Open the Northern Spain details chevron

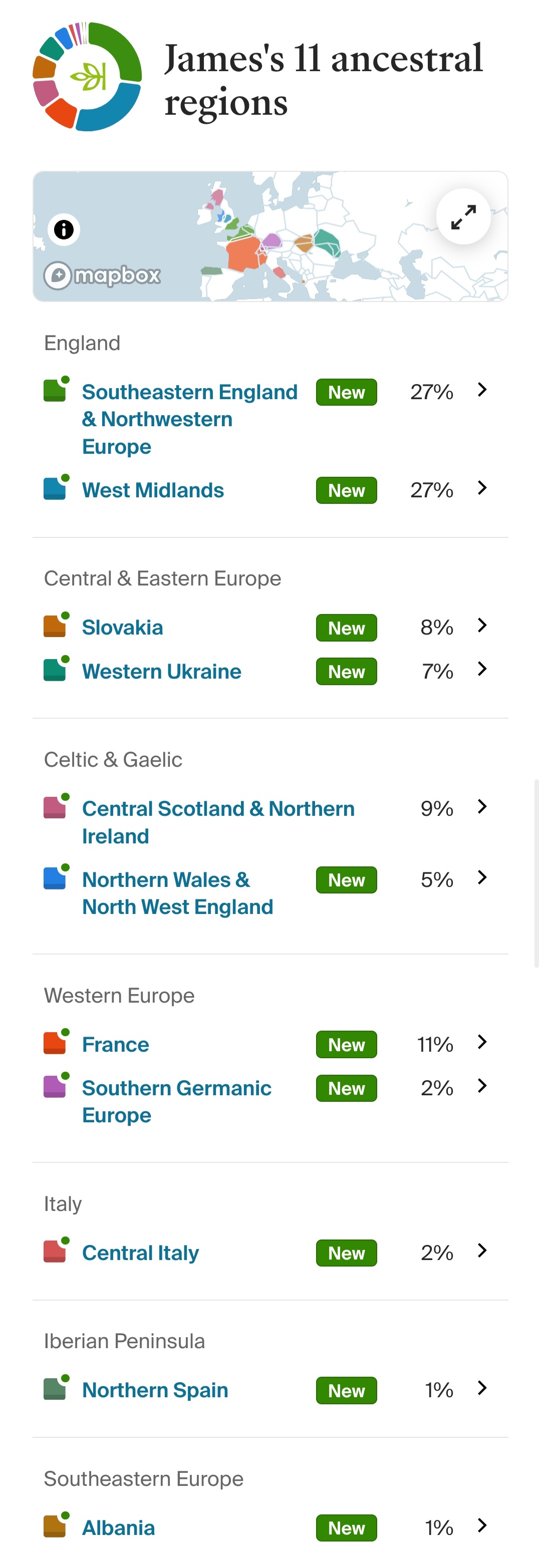(x=482, y=1388)
